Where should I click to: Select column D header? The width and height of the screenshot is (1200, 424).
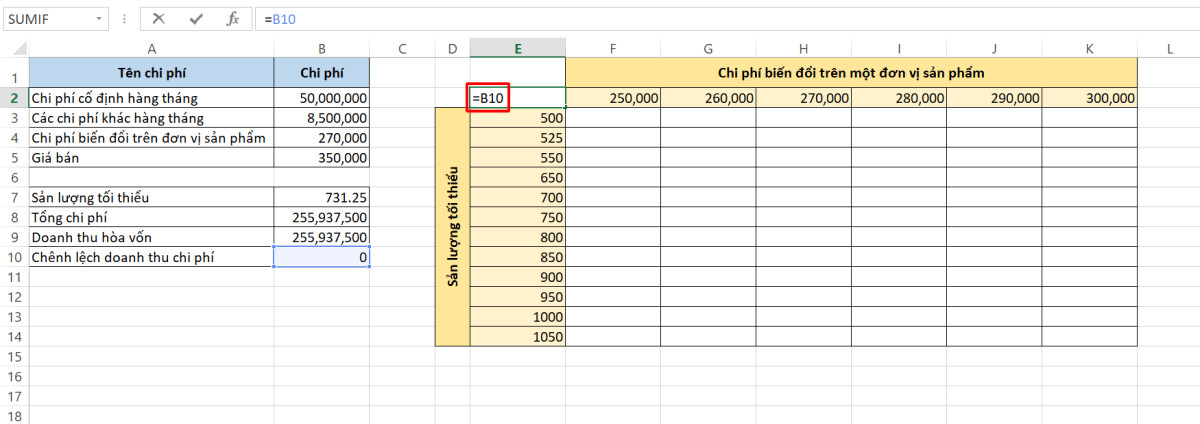pyautogui.click(x=452, y=48)
